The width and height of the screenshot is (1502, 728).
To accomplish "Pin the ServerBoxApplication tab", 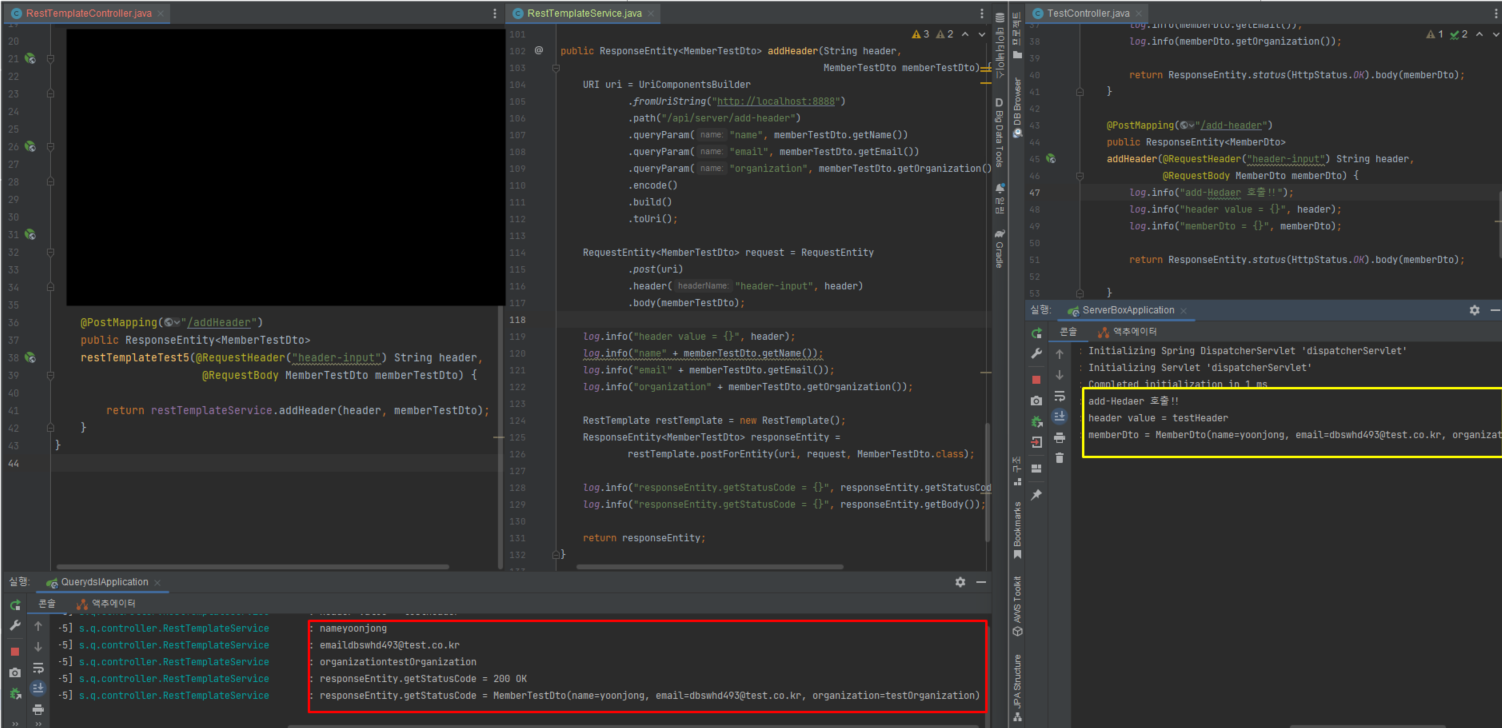I will point(1037,495).
